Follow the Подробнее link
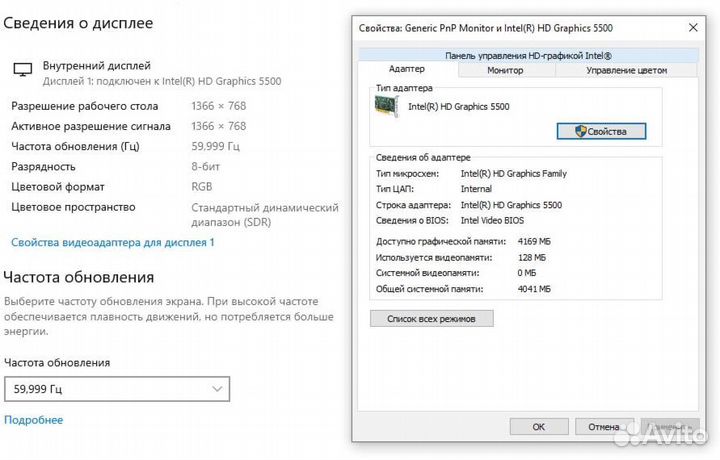Screen dimensions: 720x460 (x=34, y=420)
